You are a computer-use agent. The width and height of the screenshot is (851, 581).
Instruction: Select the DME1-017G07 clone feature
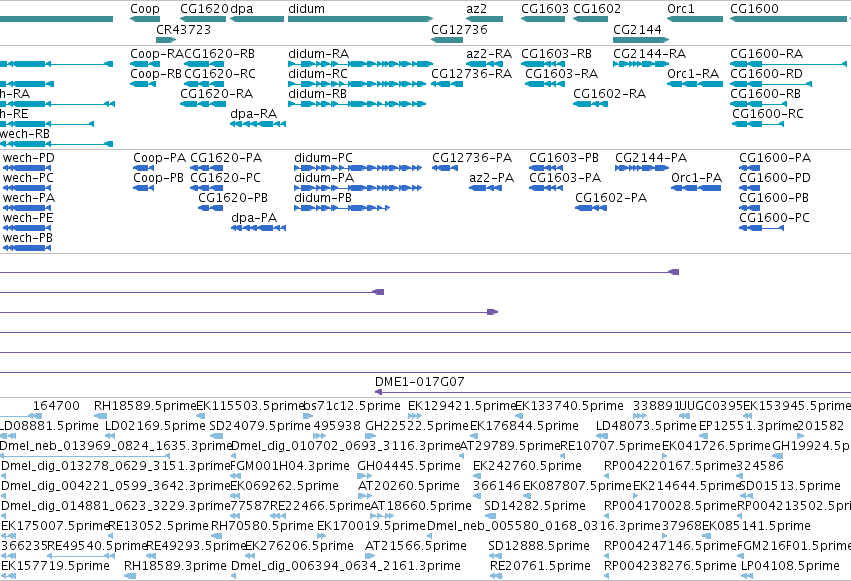pos(613,392)
